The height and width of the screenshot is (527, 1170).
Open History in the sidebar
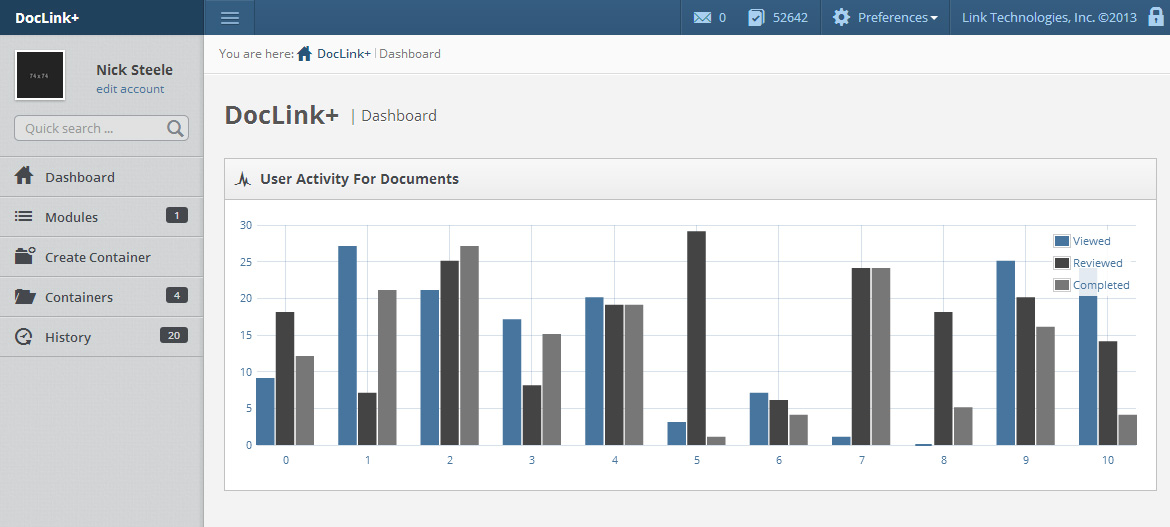click(x=101, y=337)
